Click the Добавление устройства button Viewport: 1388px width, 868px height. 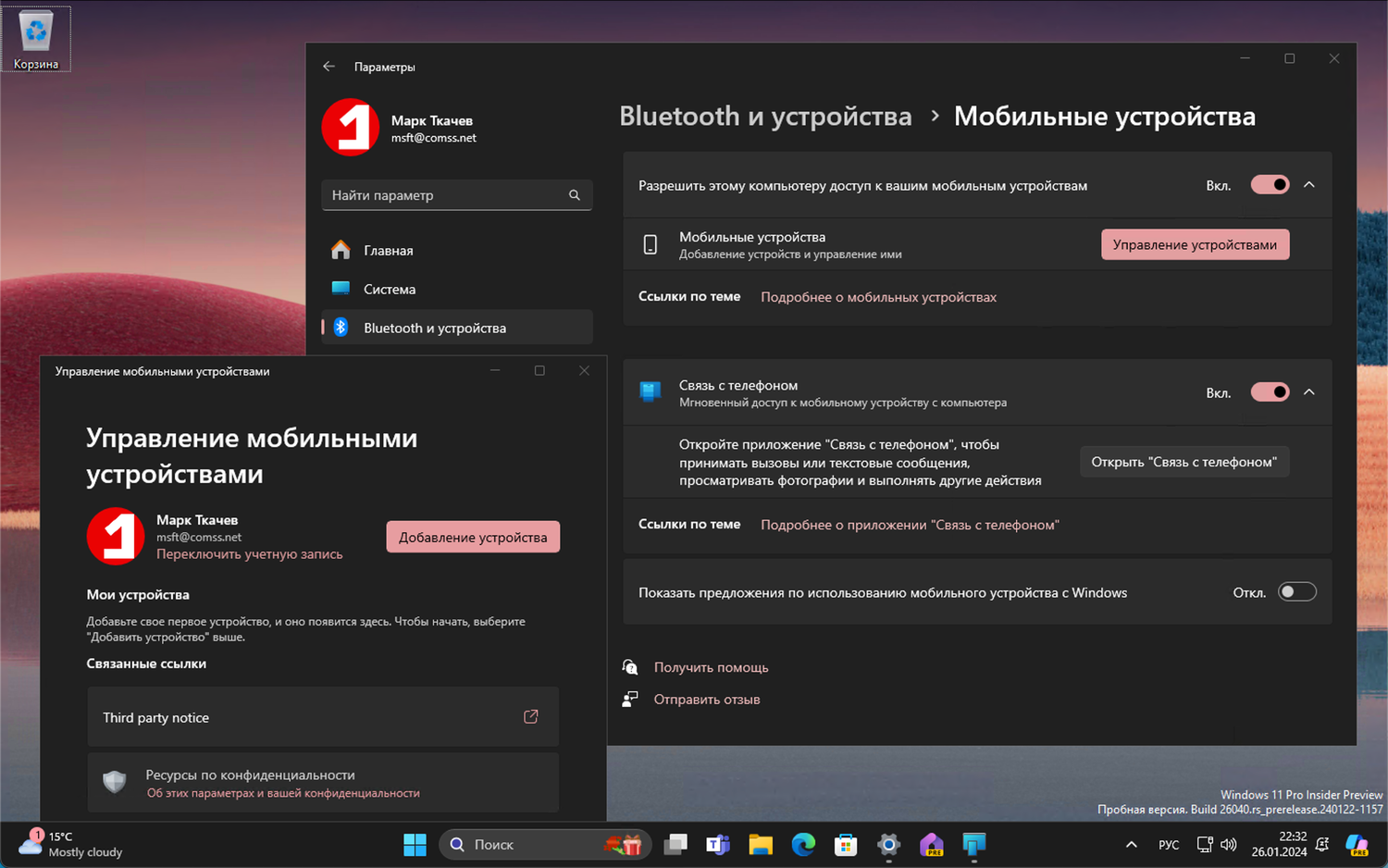point(473,537)
